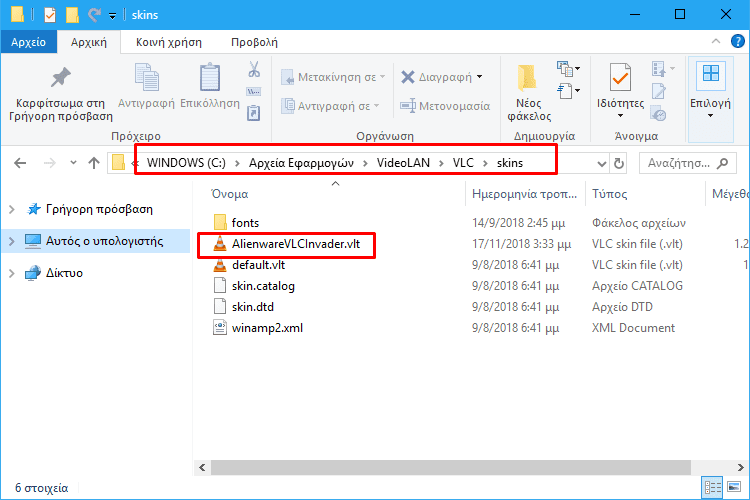The image size is (750, 500).
Task: Click the VLC cone icon of default.vlt
Action: pyautogui.click(x=220, y=265)
